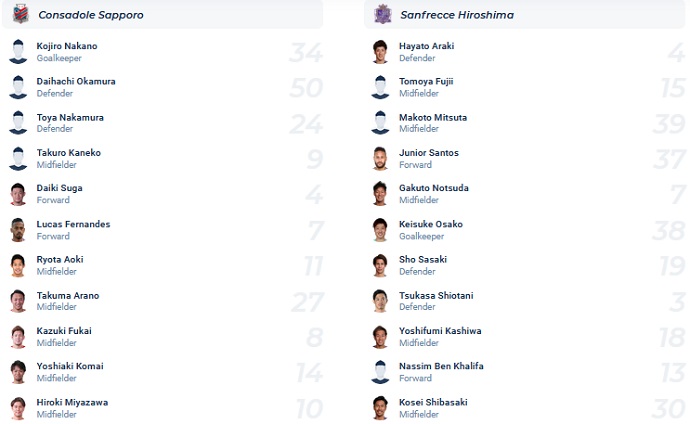The height and width of the screenshot is (424, 690).
Task: Click Daihachi Okamura's jersey number 50
Action: click(306, 88)
